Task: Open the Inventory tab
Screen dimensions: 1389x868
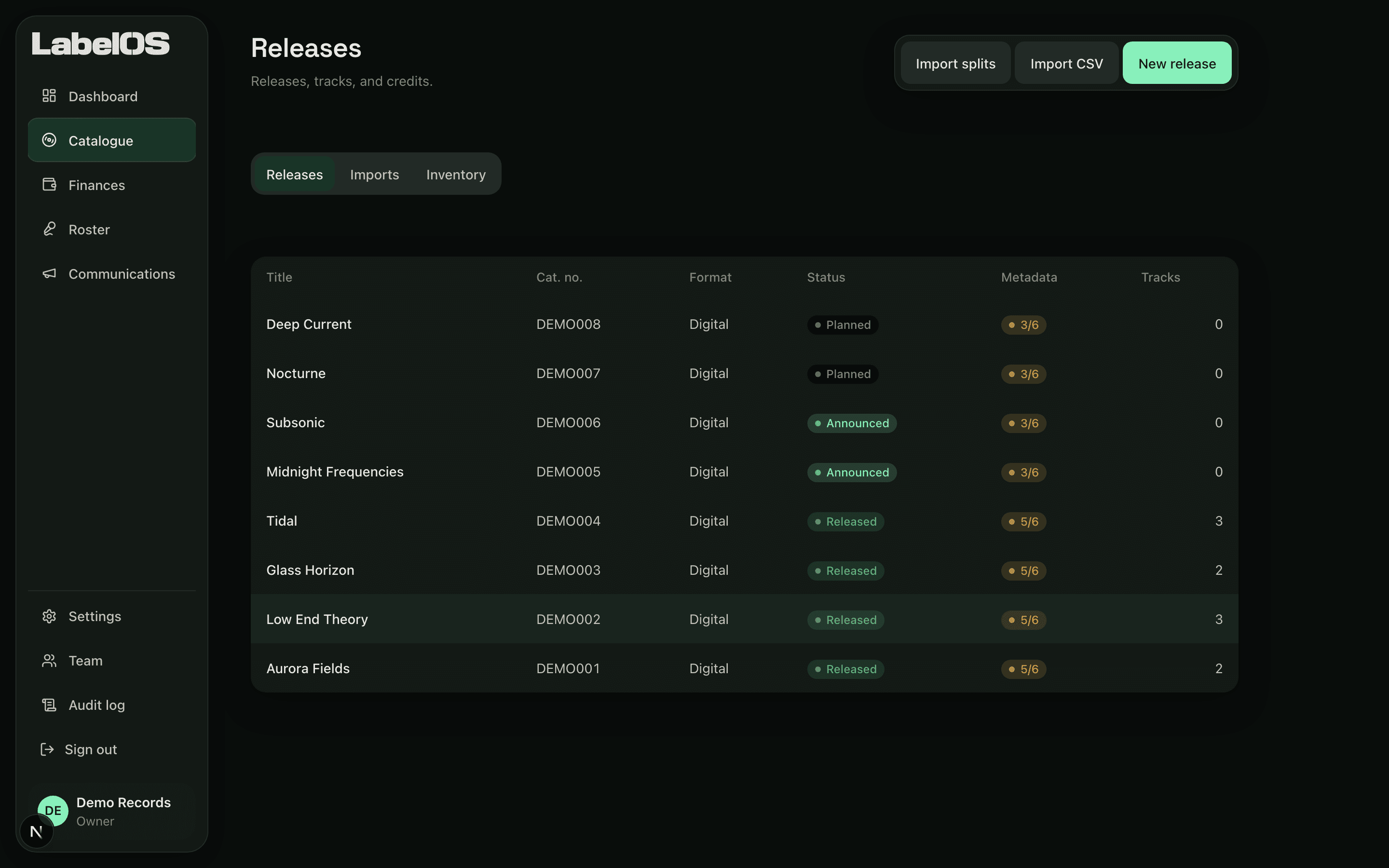Action: [x=456, y=174]
